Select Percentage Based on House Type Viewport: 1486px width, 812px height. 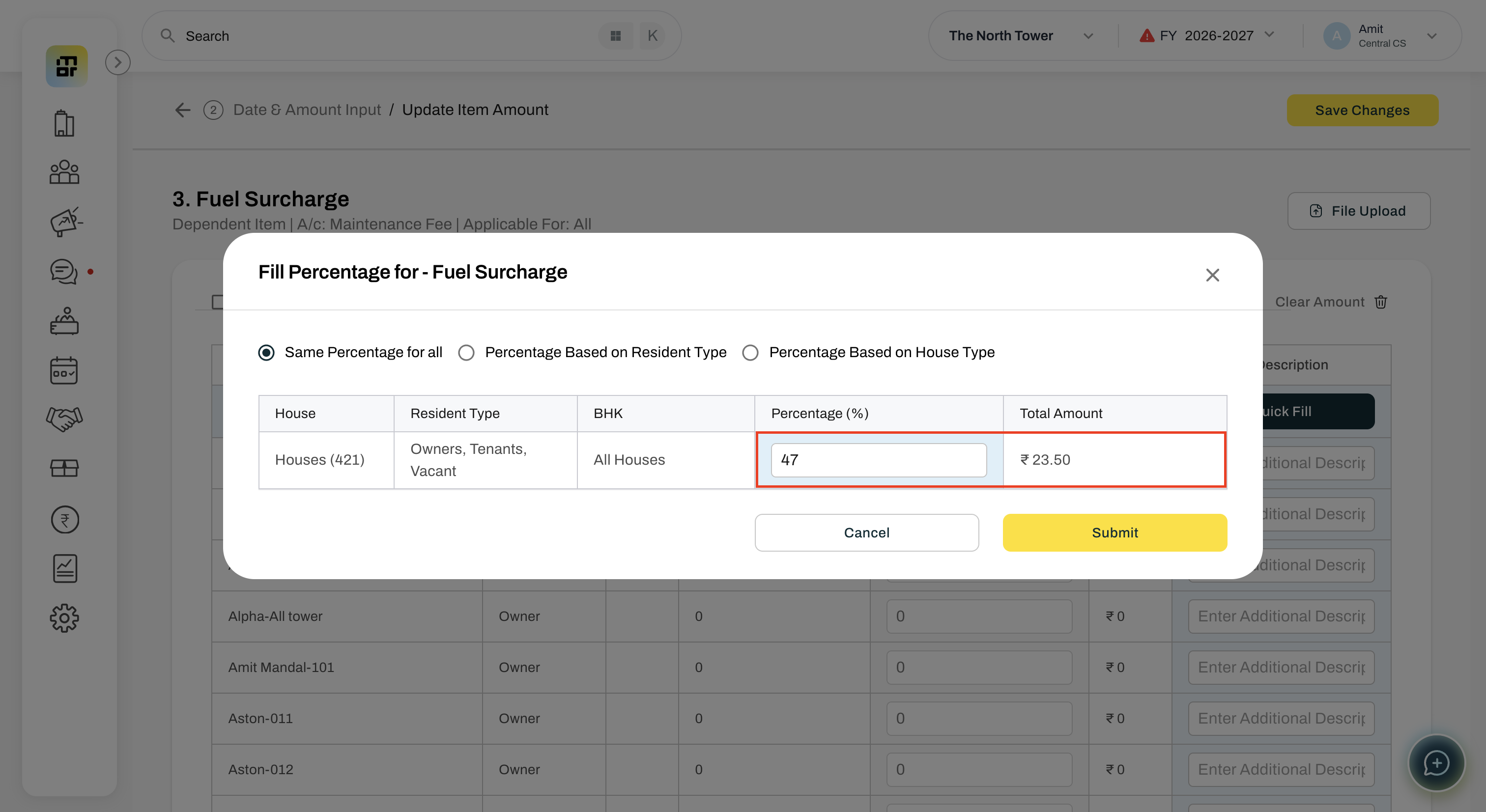[x=868, y=352]
